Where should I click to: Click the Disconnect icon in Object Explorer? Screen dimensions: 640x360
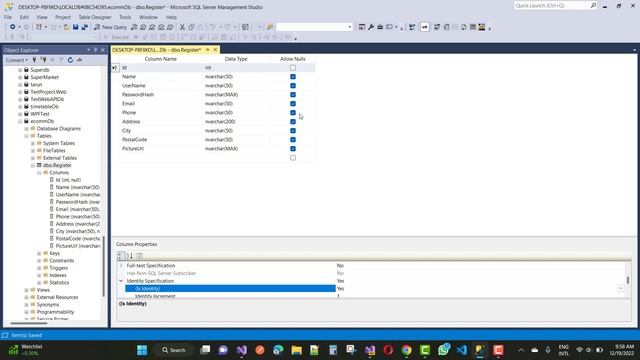[43, 60]
